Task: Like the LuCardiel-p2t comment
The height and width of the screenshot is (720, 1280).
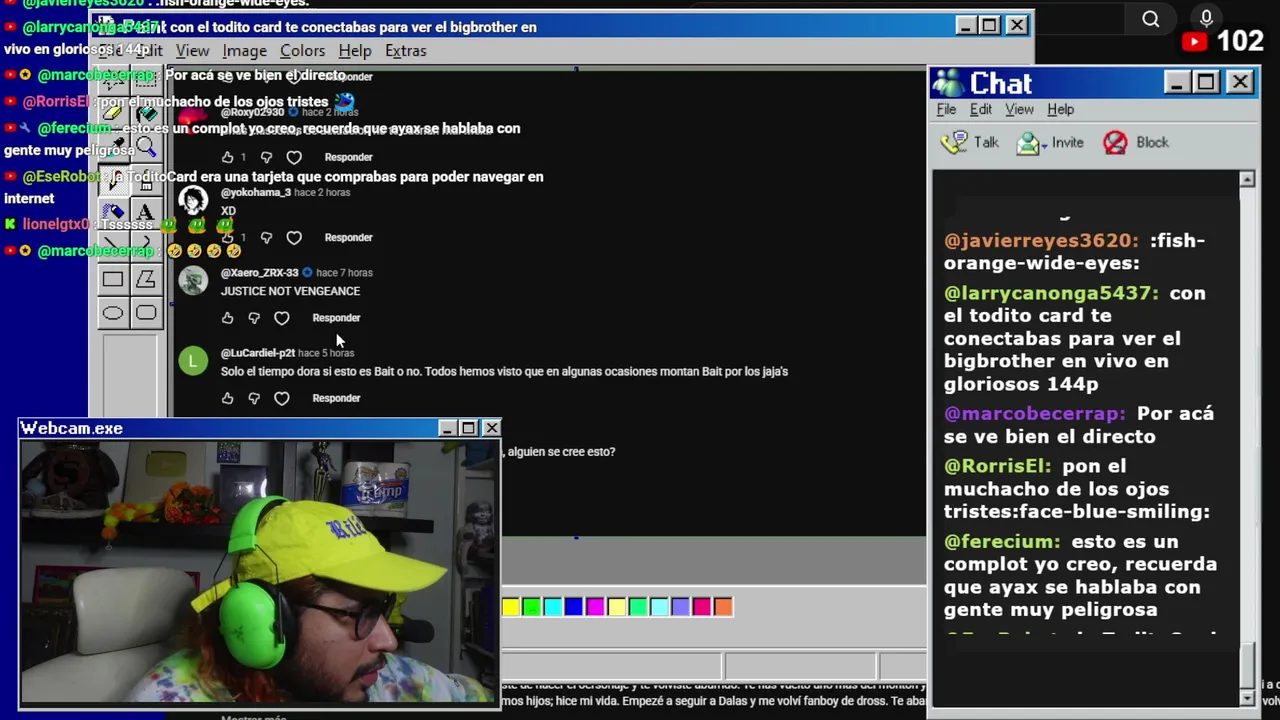Action: [227, 398]
